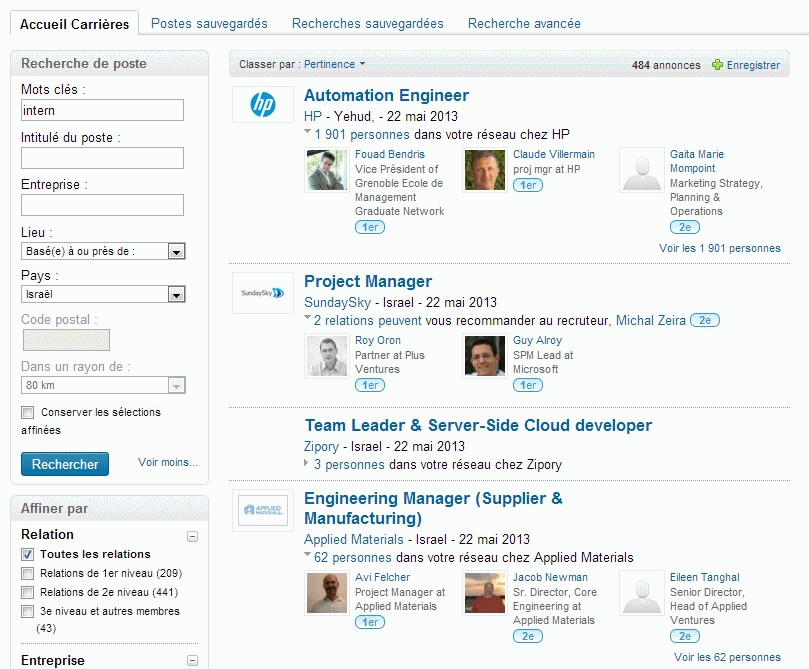The image size is (809, 669).
Task: Click the Mots clés field containing intern
Action: (x=102, y=110)
